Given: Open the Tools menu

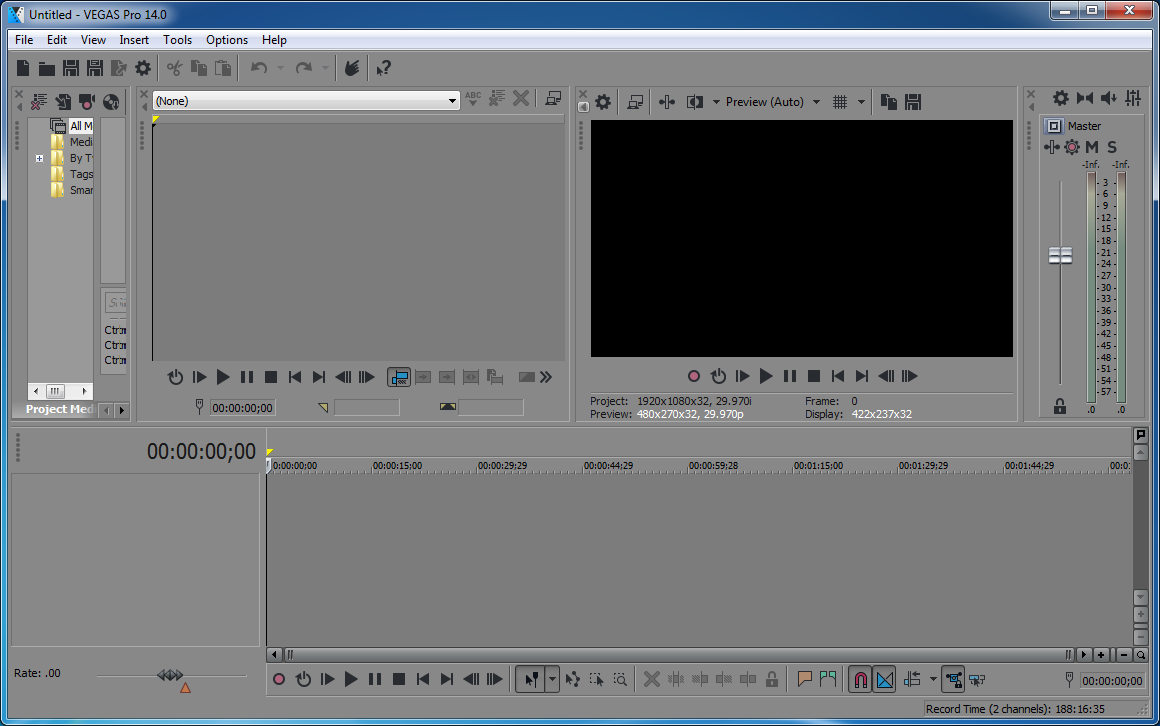Looking at the screenshot, I should coord(178,40).
